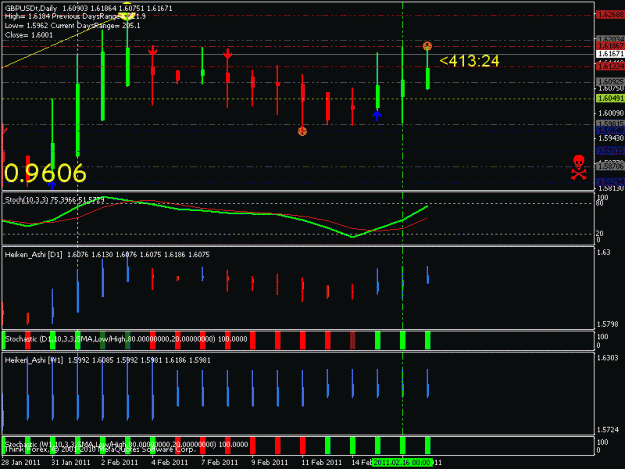Click the 11 Feb 2011 date on time axis
The width and height of the screenshot is (625, 469).
(322, 463)
